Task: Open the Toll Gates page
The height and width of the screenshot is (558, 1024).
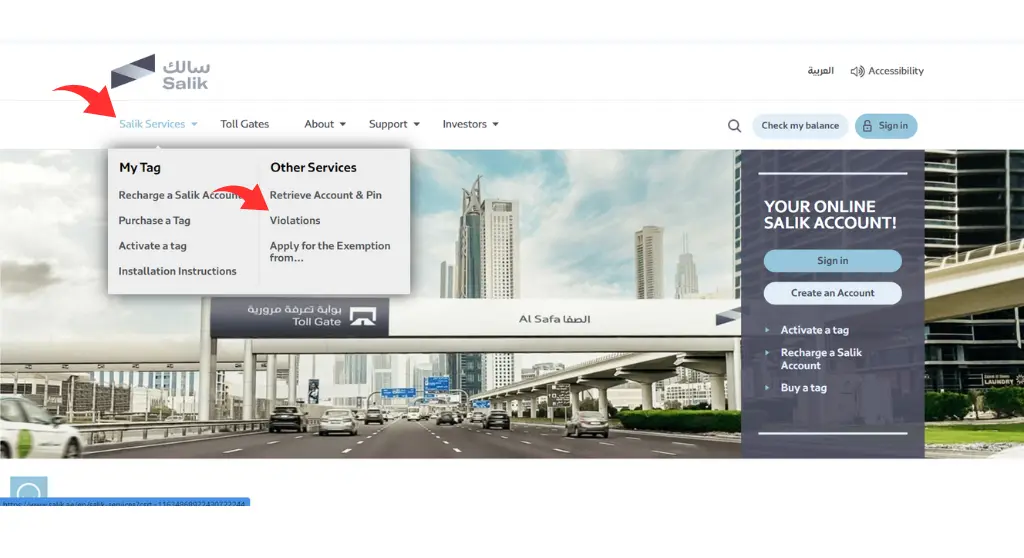Action: [244, 124]
